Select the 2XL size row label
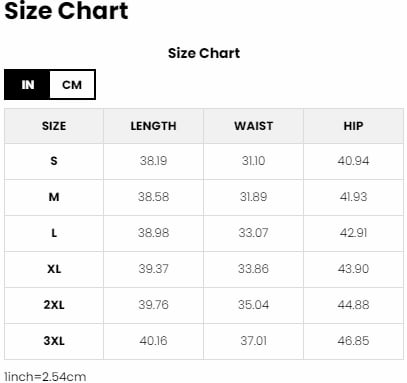Image resolution: width=407 pixels, height=383 pixels. (54, 305)
